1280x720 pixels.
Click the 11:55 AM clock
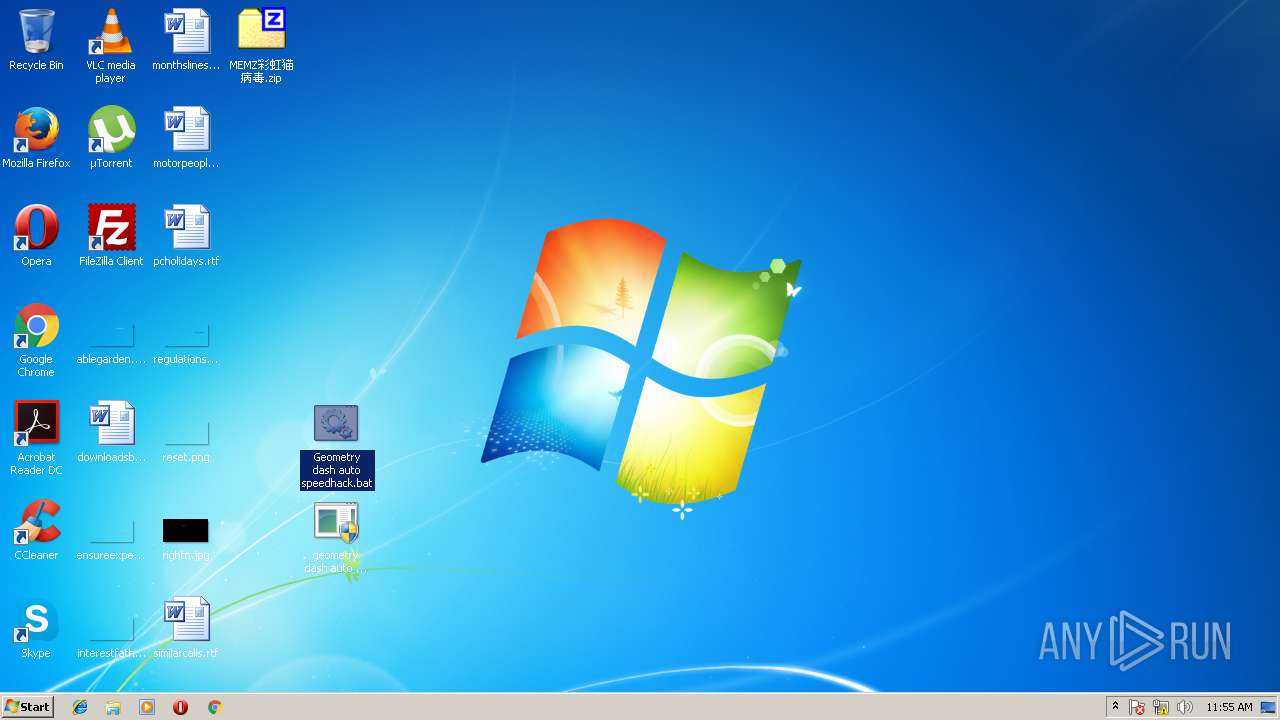[1229, 707]
